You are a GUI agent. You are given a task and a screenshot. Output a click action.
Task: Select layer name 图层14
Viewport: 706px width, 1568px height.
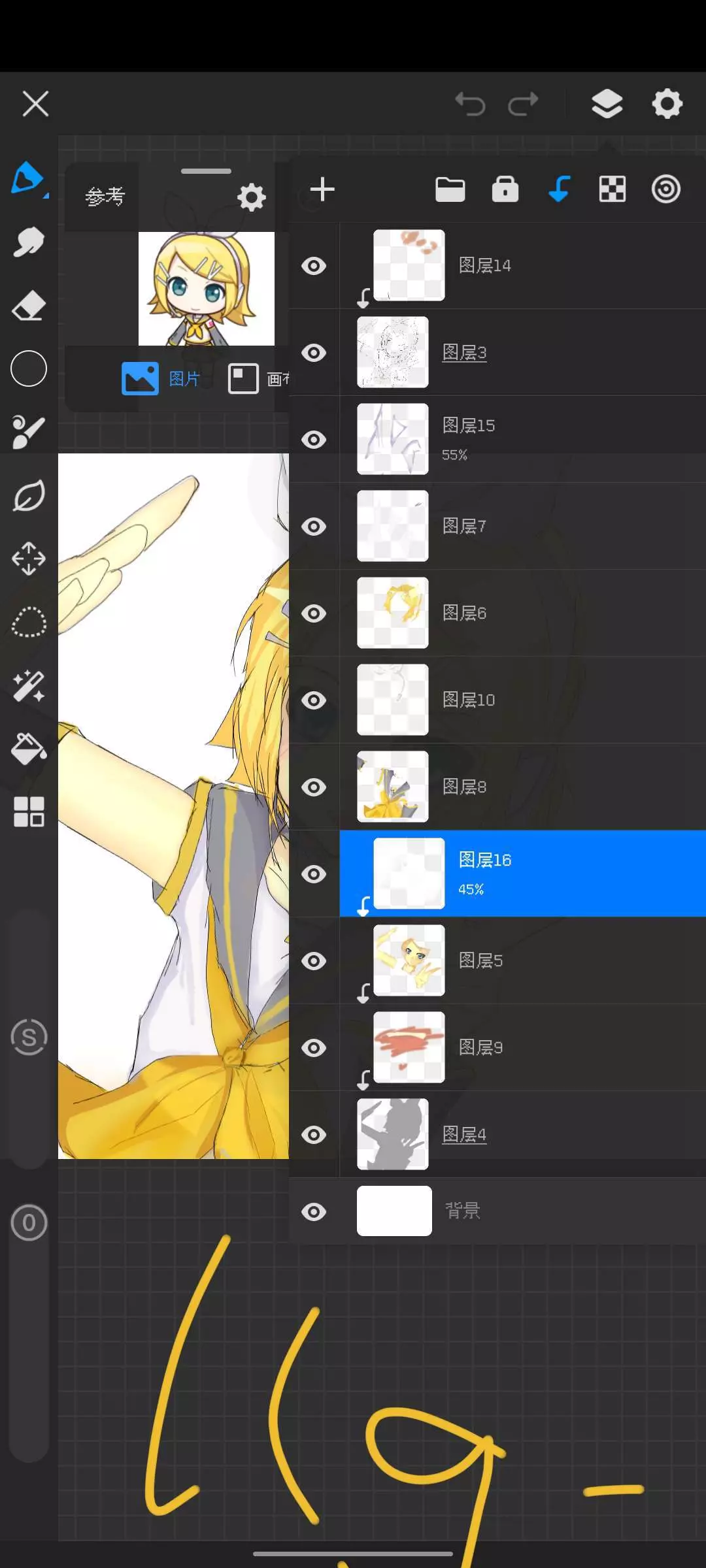click(x=485, y=266)
